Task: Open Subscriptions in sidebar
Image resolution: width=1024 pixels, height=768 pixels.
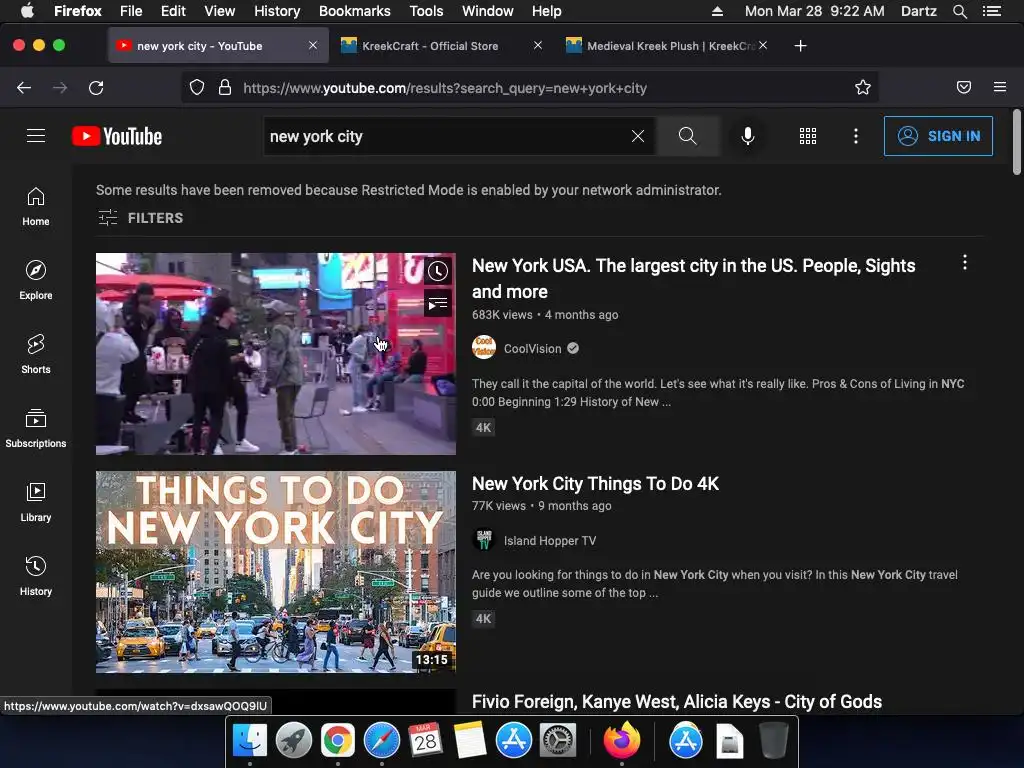Action: point(36,428)
